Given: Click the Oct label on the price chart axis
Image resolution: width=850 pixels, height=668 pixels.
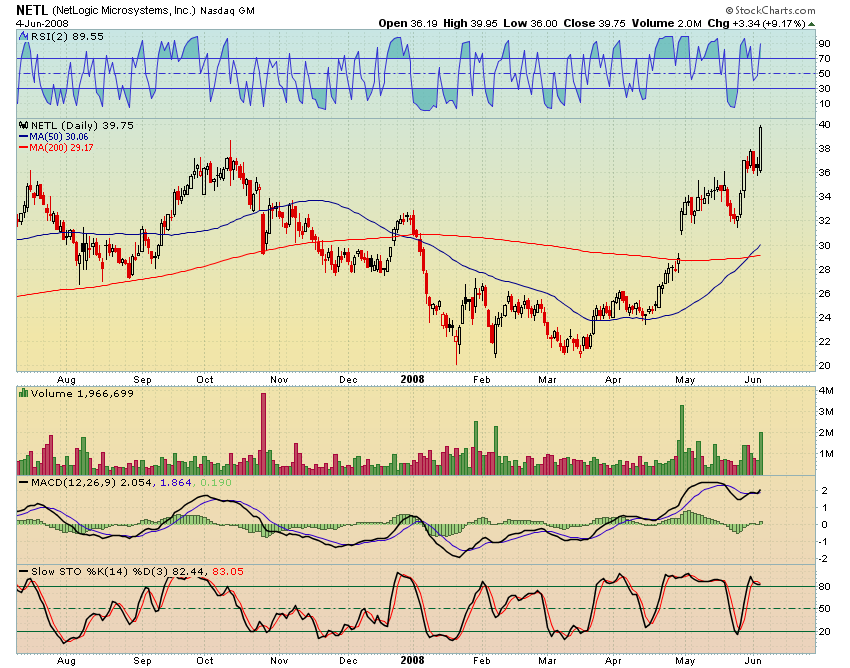Looking at the screenshot, I should point(205,380).
